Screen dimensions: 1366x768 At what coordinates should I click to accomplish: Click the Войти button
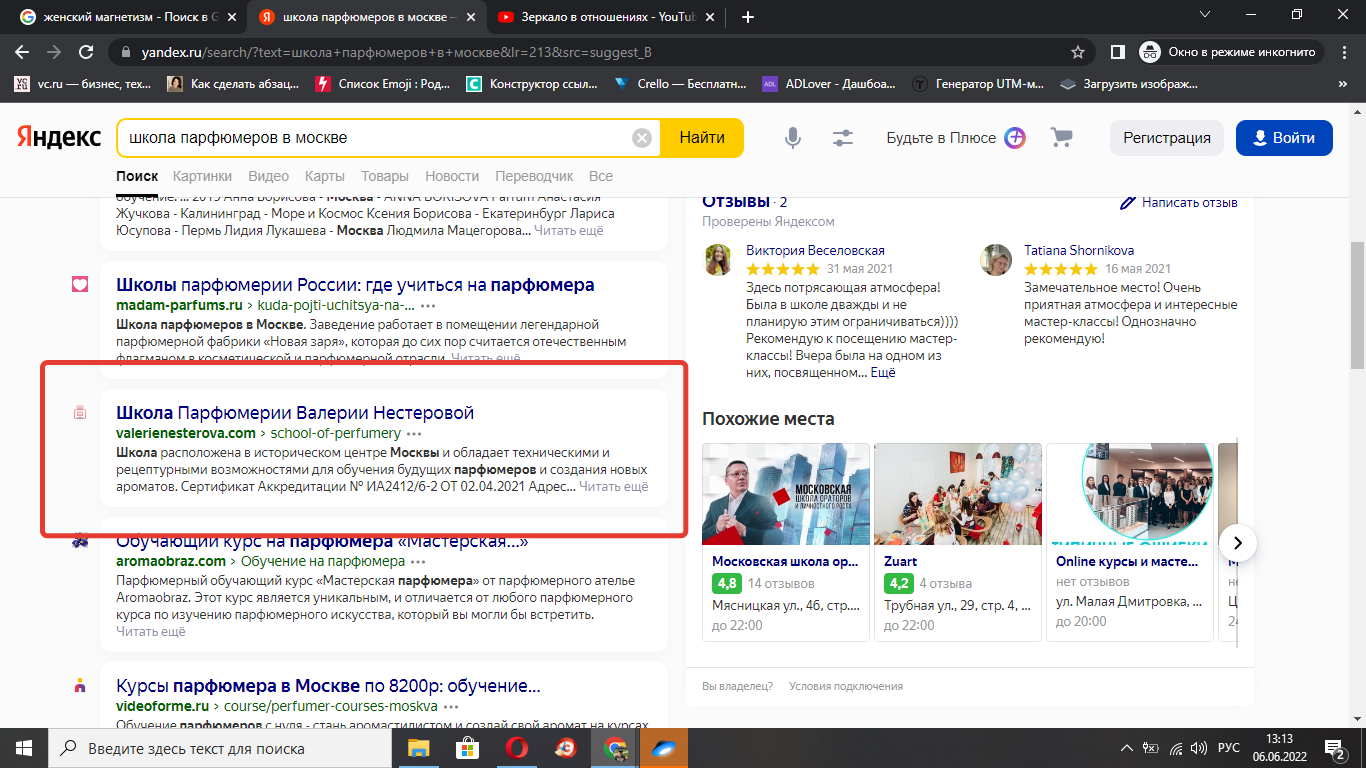coord(1284,138)
